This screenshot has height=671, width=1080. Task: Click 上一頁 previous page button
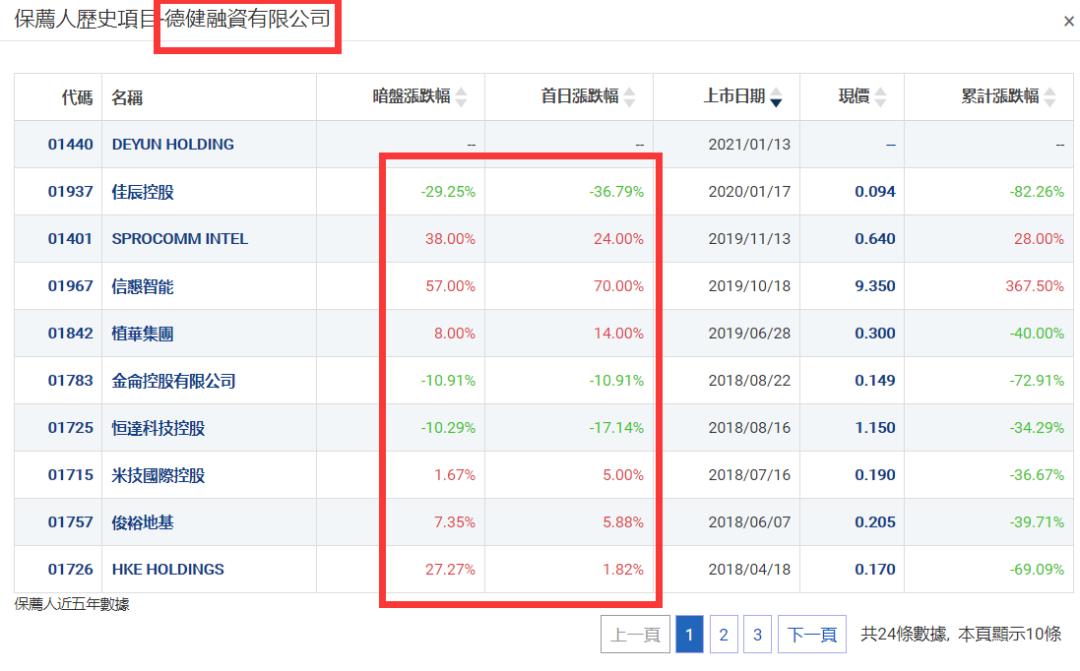point(635,634)
